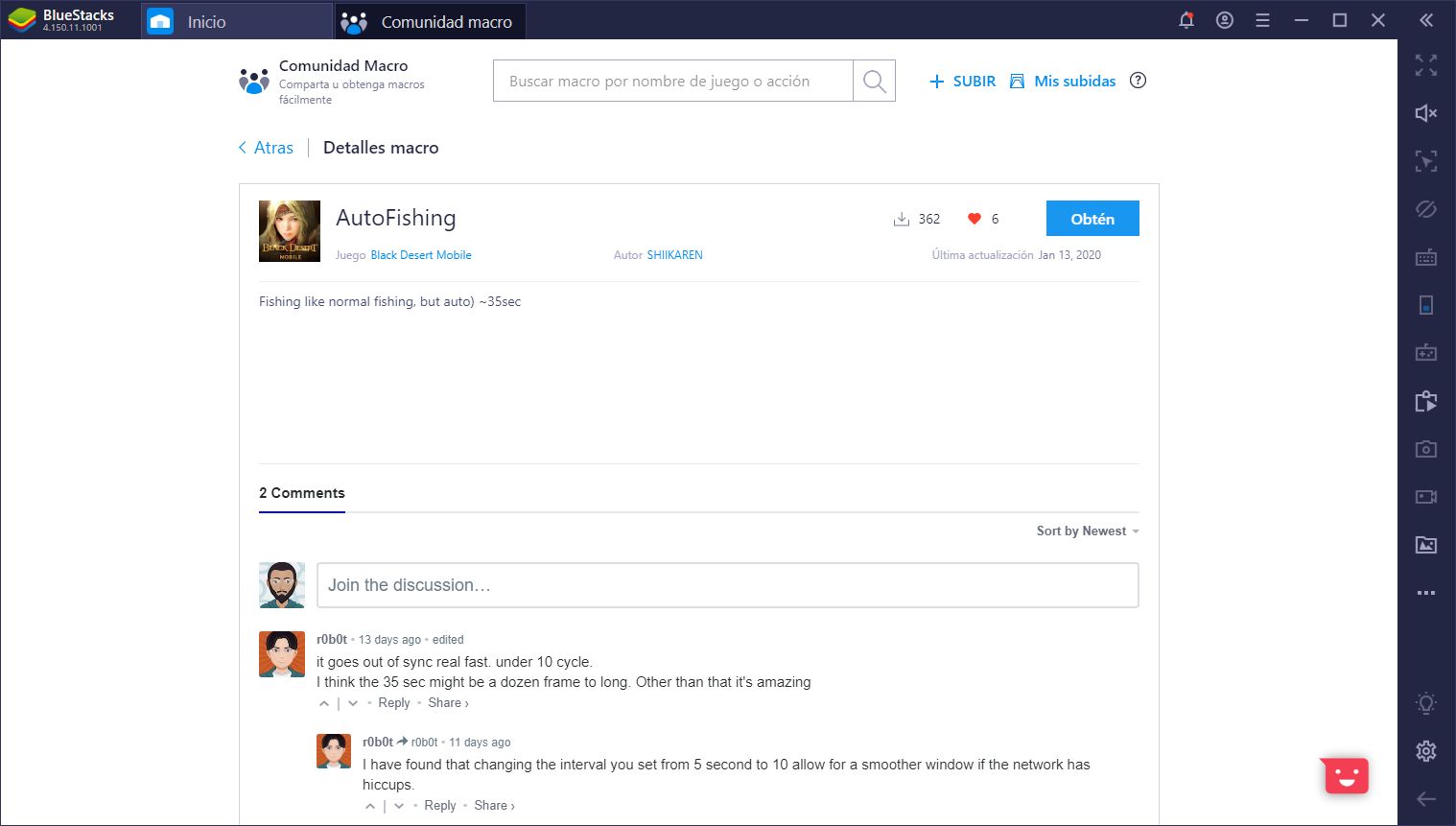The image size is (1456, 826).
Task: Open the hamburger menu in title bar
Action: pos(1263,20)
